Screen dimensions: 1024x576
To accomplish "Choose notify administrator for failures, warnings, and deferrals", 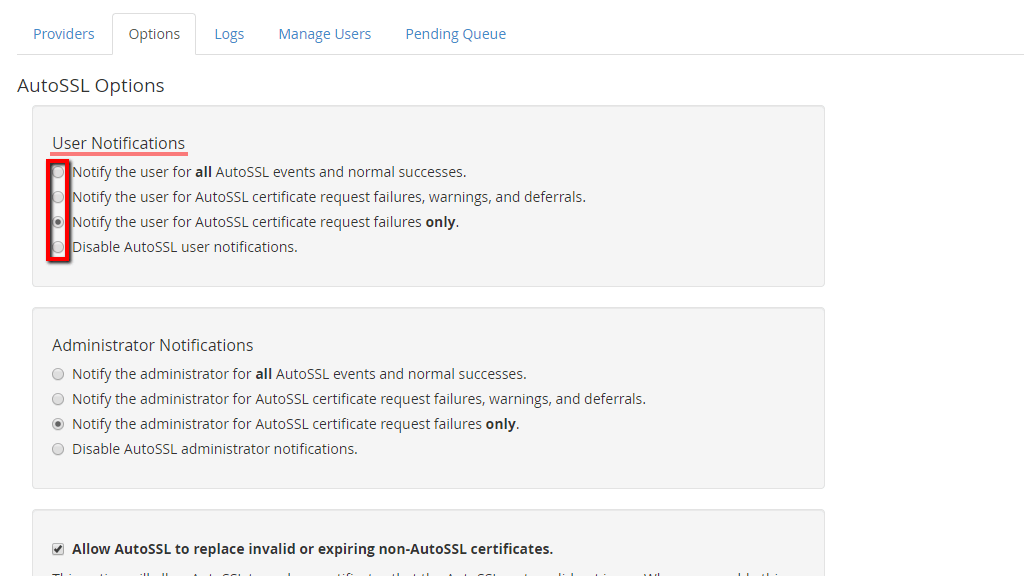I will click(x=58, y=398).
